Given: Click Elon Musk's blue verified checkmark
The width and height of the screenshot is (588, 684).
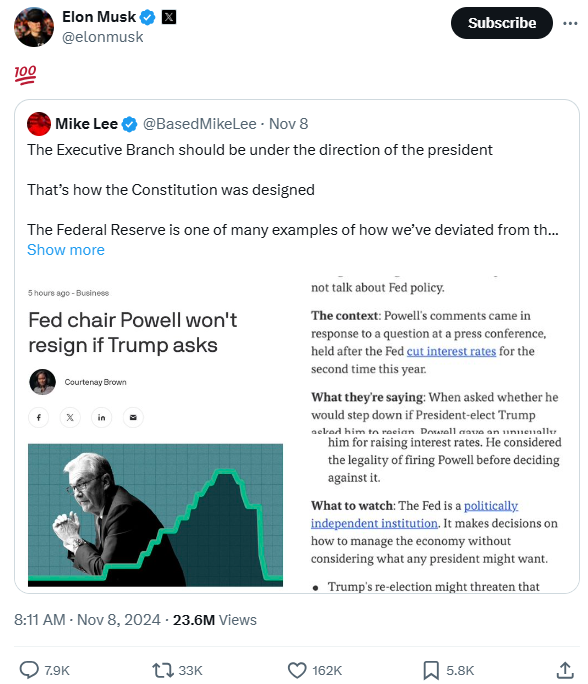Looking at the screenshot, I should [x=147, y=17].
